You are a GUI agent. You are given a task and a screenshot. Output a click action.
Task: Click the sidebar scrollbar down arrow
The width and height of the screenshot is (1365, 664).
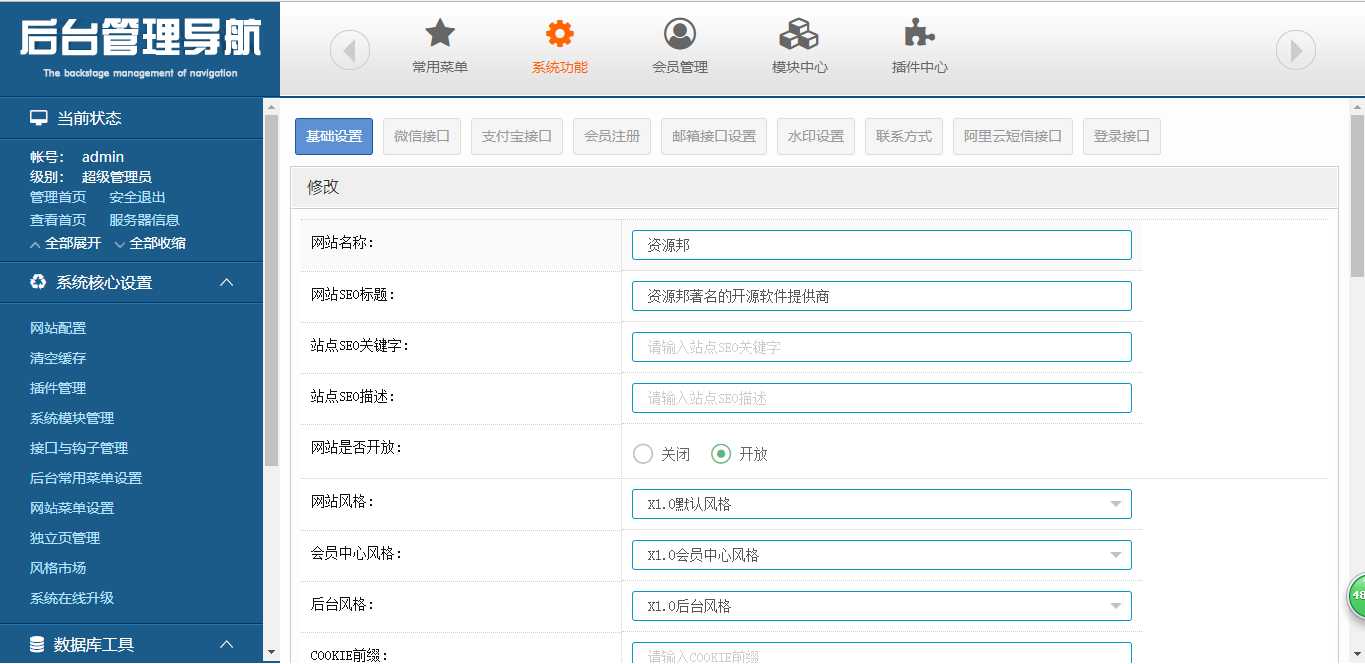[x=271, y=653]
